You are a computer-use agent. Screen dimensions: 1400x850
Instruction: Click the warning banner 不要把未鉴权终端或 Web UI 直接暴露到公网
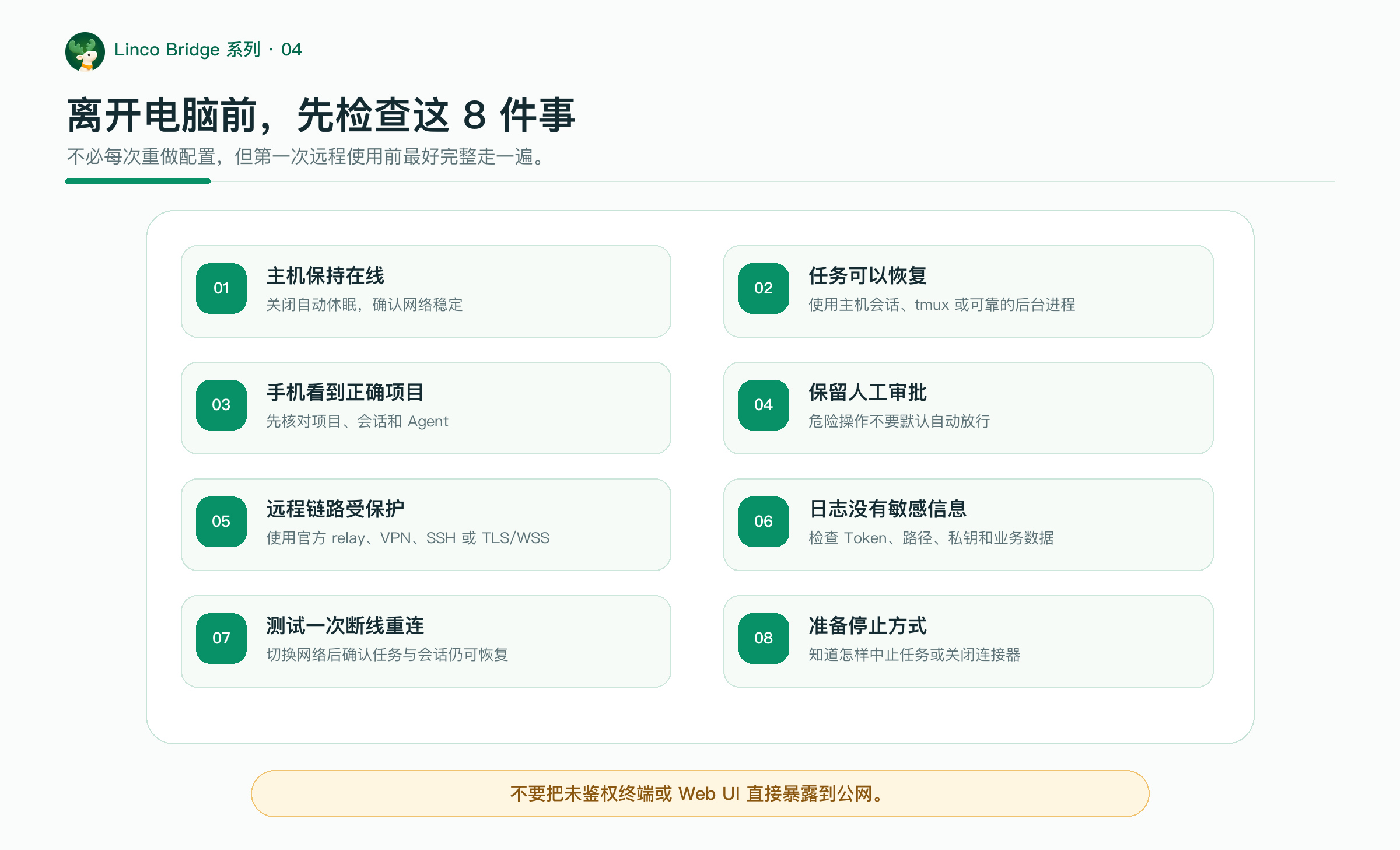700,793
